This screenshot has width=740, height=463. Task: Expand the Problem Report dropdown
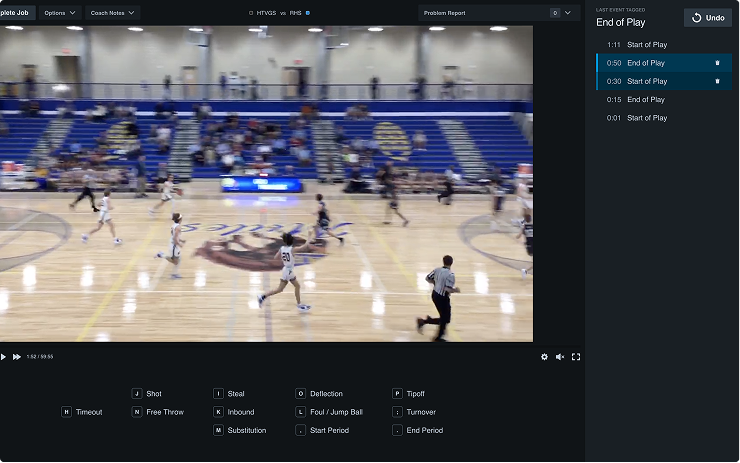coord(568,13)
